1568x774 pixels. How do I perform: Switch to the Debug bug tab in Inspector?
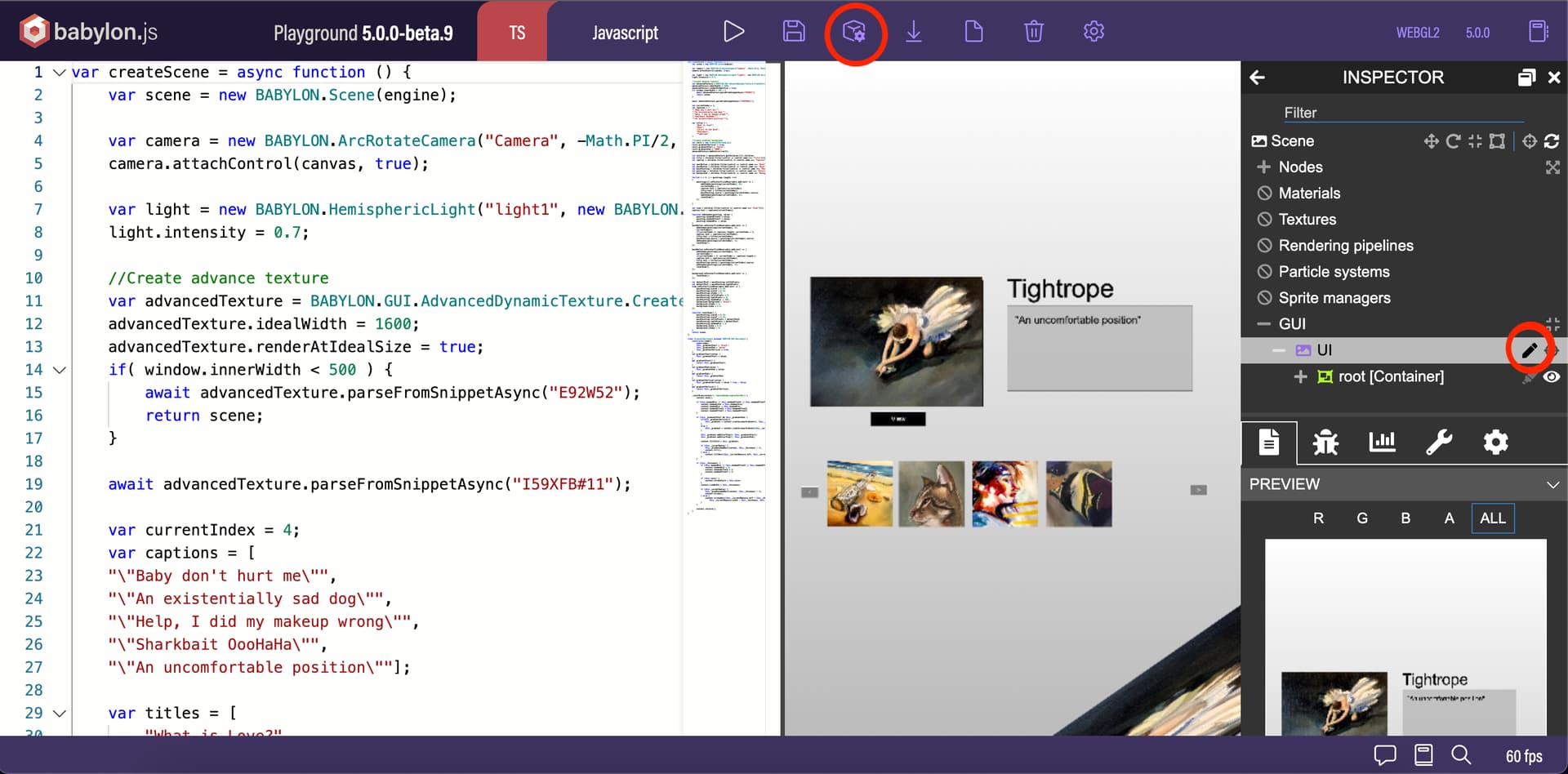[1325, 442]
